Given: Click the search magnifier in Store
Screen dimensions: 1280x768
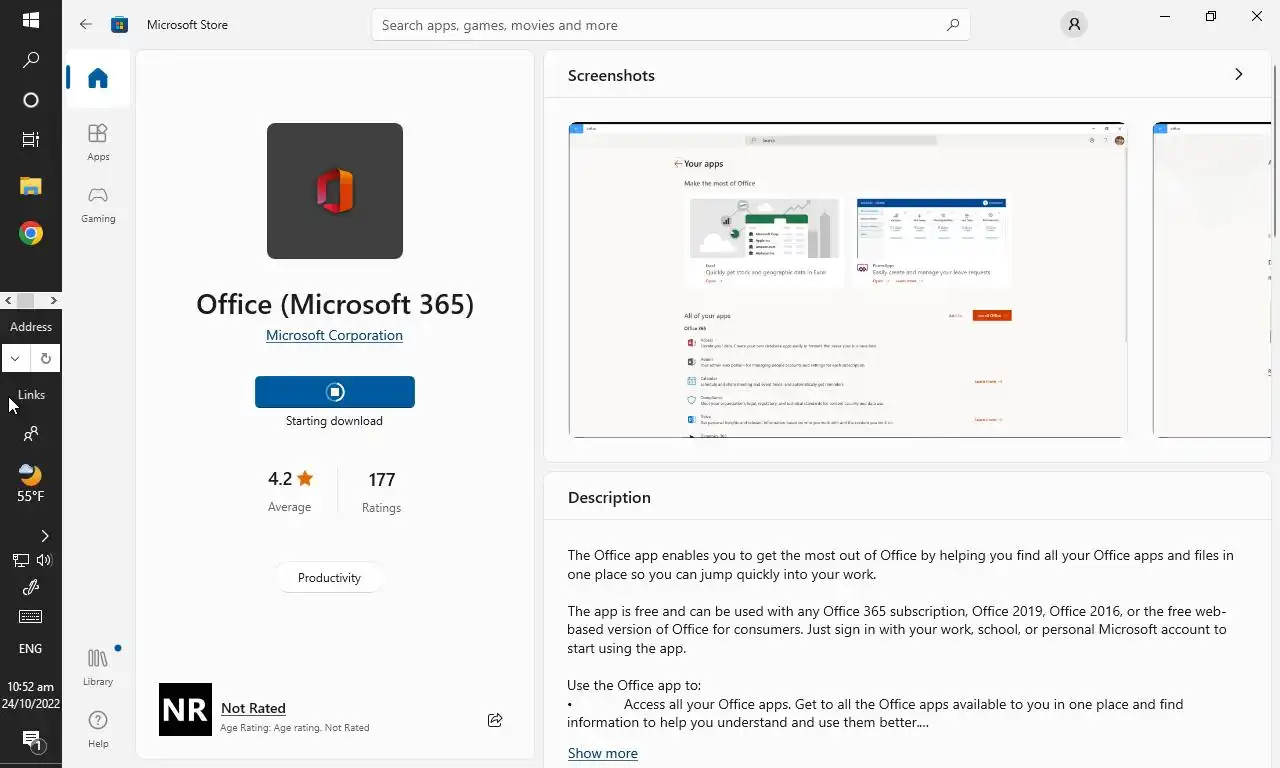Looking at the screenshot, I should pyautogui.click(x=953, y=25).
